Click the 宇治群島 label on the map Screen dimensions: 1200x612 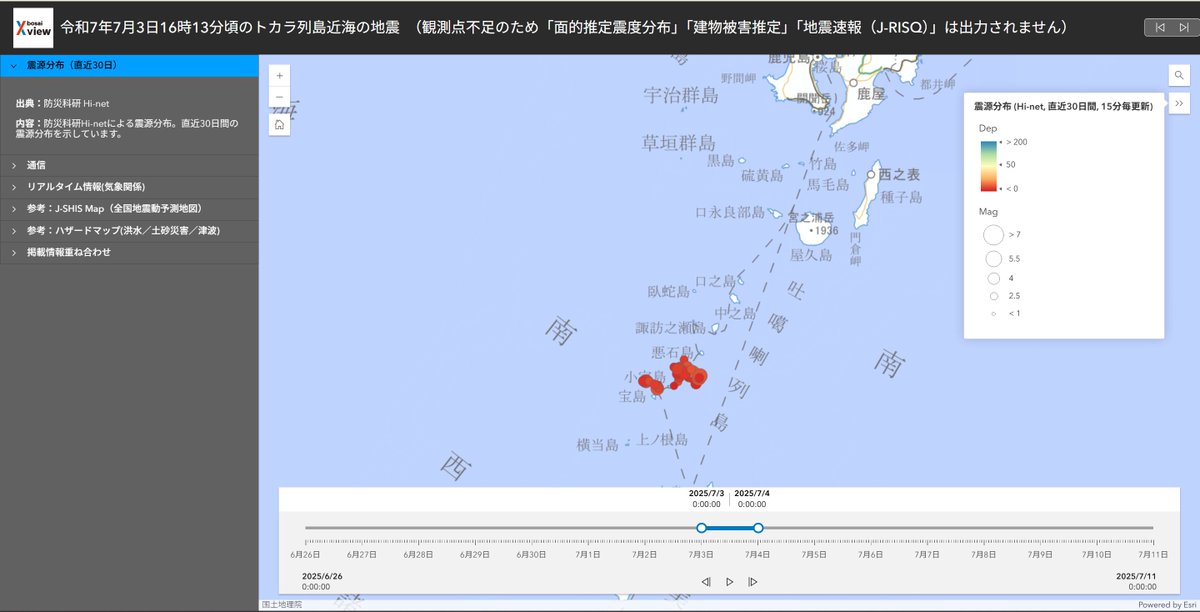click(680, 95)
